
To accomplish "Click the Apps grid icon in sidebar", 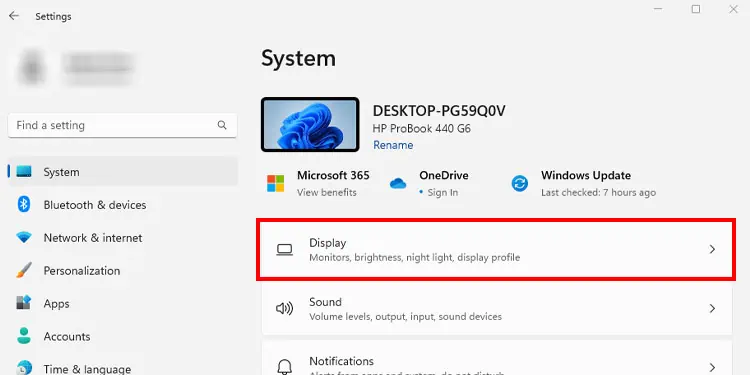I will 23,303.
